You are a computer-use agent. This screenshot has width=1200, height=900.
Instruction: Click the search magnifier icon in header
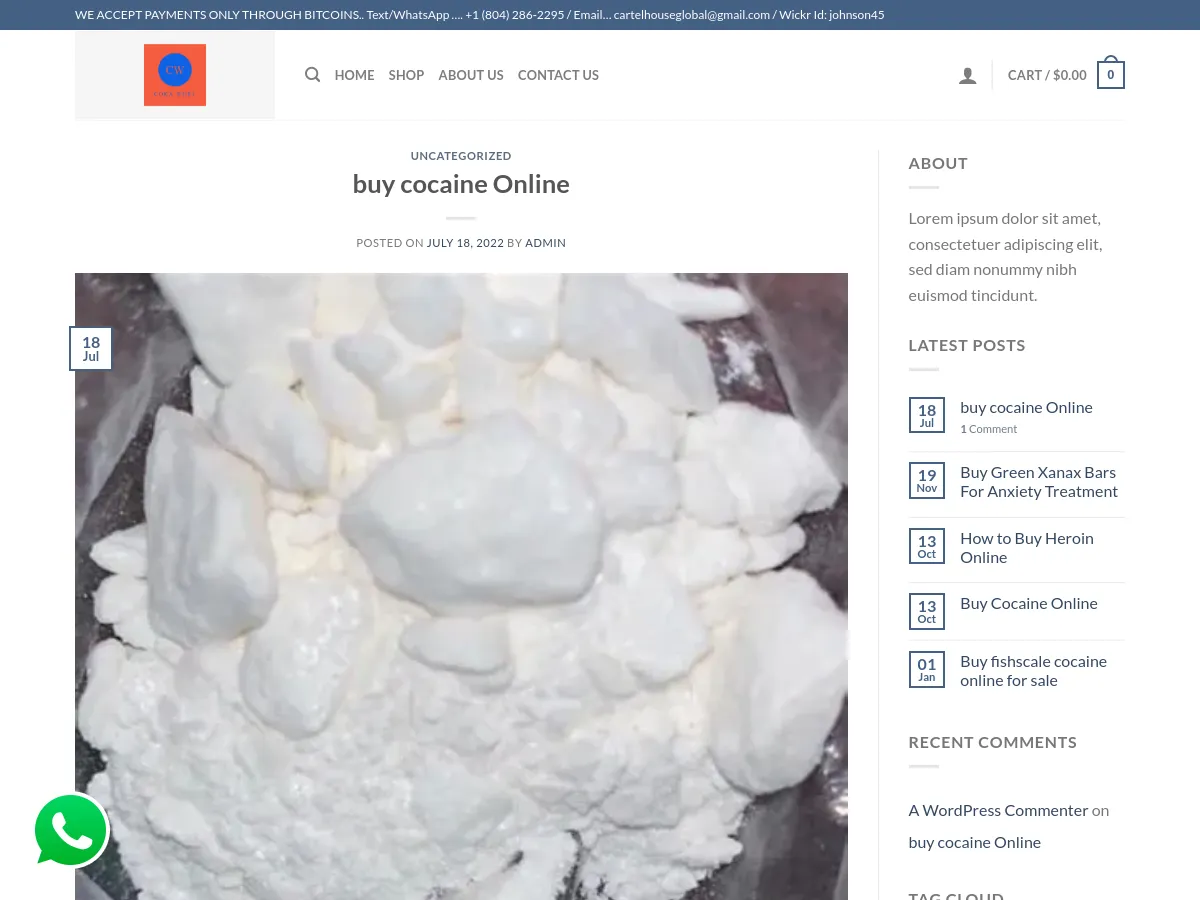click(x=312, y=75)
